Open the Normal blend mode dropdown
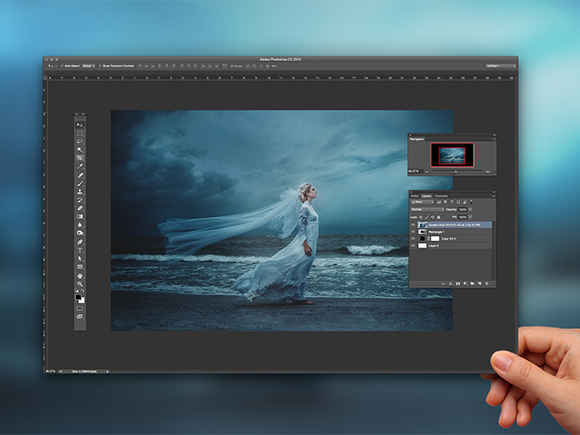 coord(427,209)
